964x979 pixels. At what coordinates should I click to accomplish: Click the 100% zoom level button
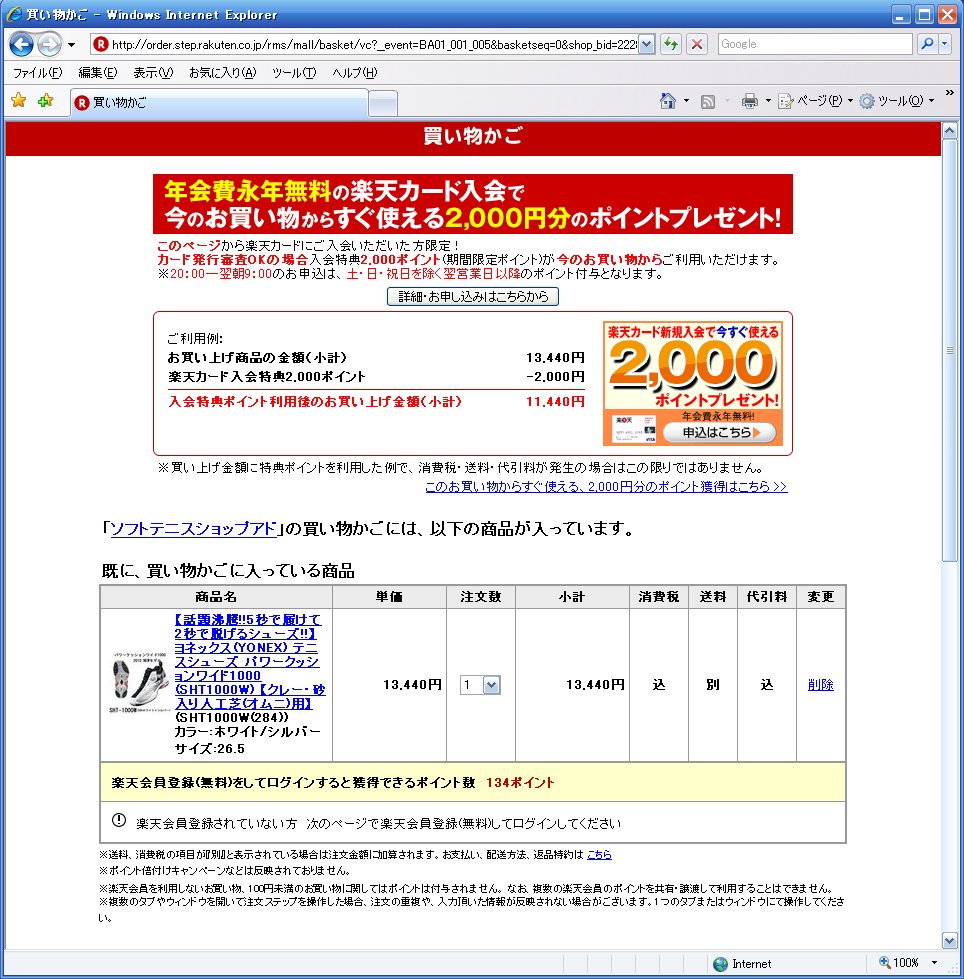[900, 963]
